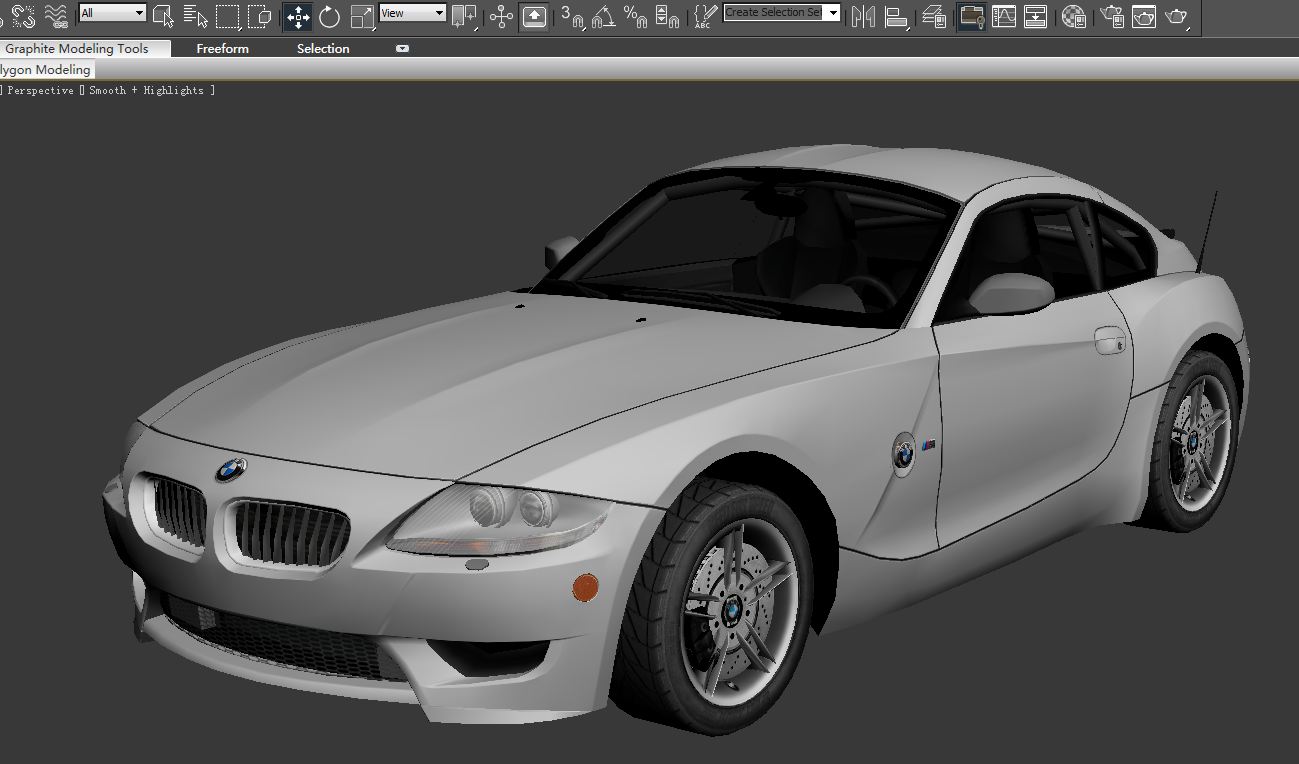The height and width of the screenshot is (764, 1299).
Task: Click the Unlink Selection icon
Action: pyautogui.click(x=23, y=15)
